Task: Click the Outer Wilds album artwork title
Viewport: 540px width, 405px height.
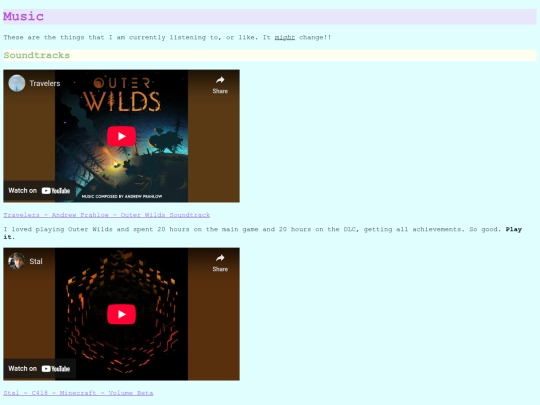Action: pos(122,95)
